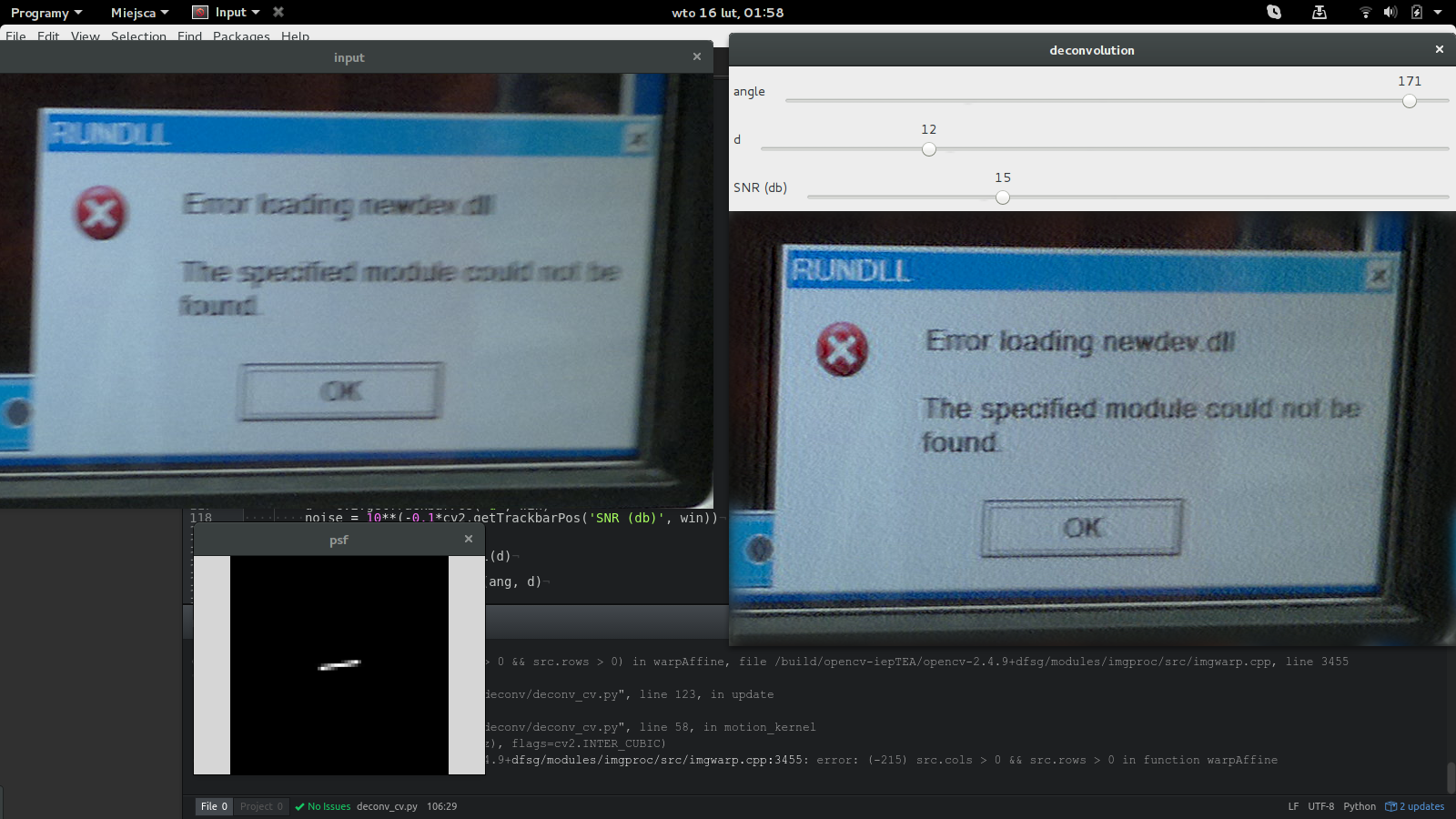Click the Input application icon in the top bar
Screen dimensions: 1456x819
pos(200,12)
